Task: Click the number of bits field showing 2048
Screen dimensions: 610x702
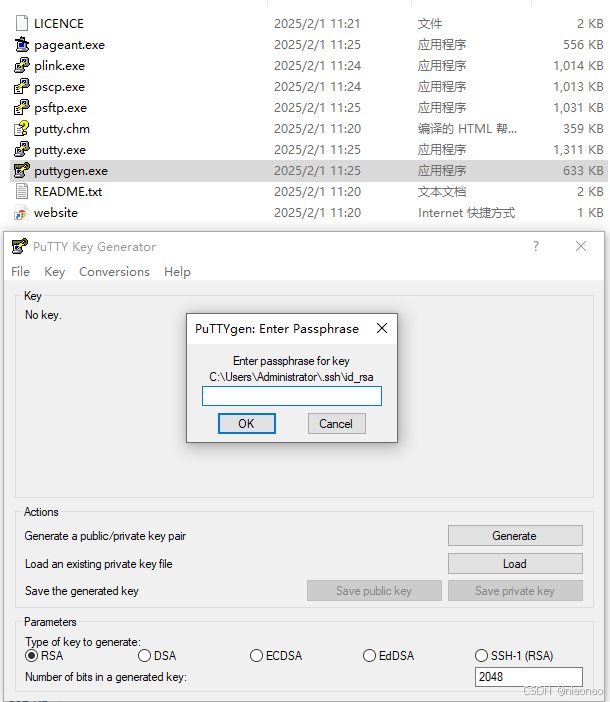Action: click(529, 676)
